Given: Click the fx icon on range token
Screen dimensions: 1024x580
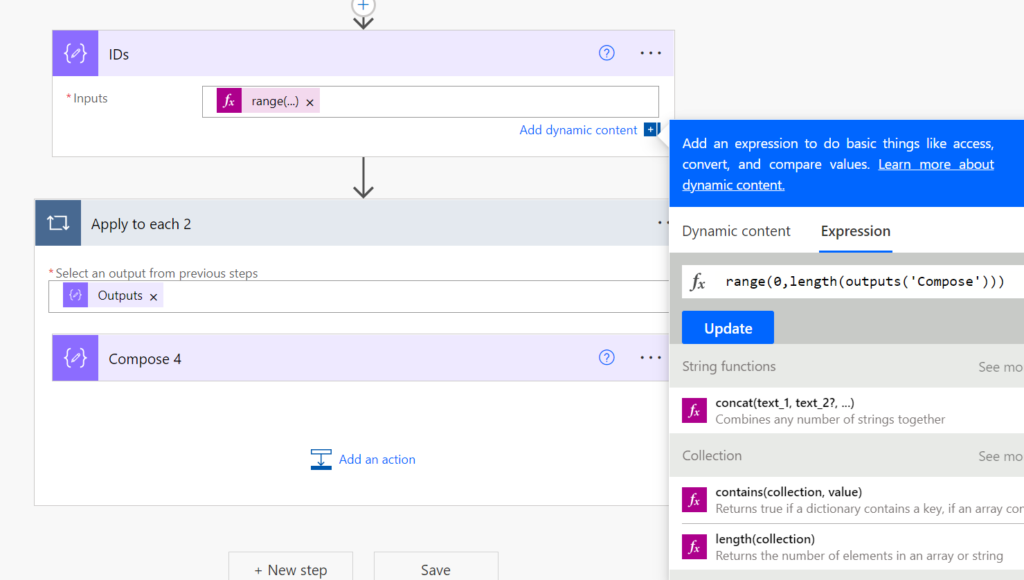Looking at the screenshot, I should (229, 101).
